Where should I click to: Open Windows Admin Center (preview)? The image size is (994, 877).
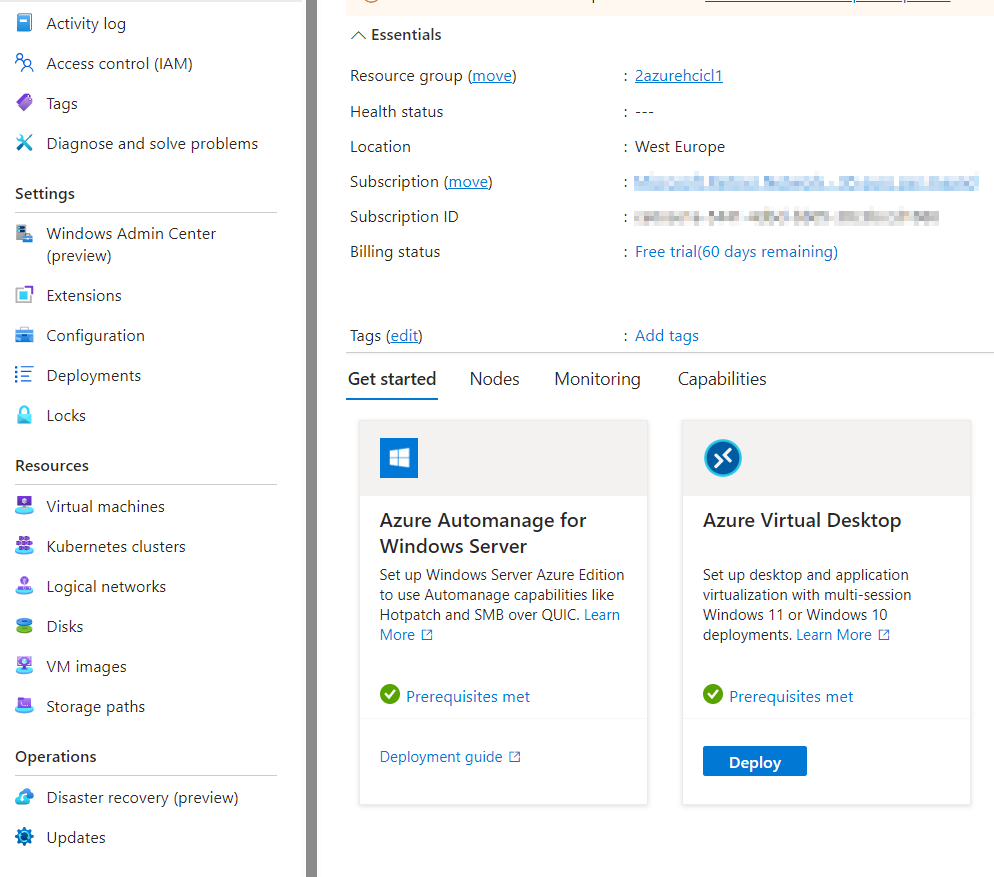pyautogui.click(x=131, y=245)
